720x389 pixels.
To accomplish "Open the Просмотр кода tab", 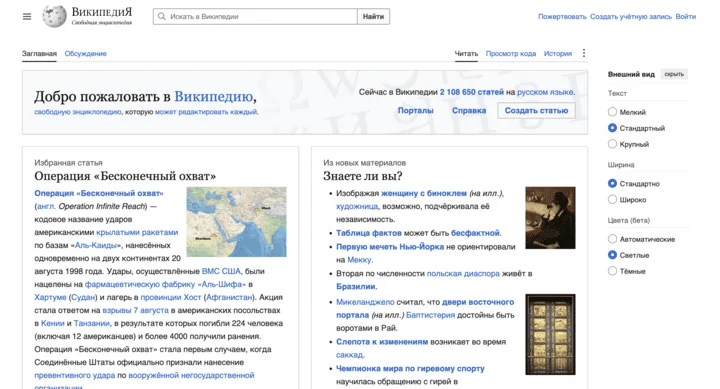I will pyautogui.click(x=511, y=53).
